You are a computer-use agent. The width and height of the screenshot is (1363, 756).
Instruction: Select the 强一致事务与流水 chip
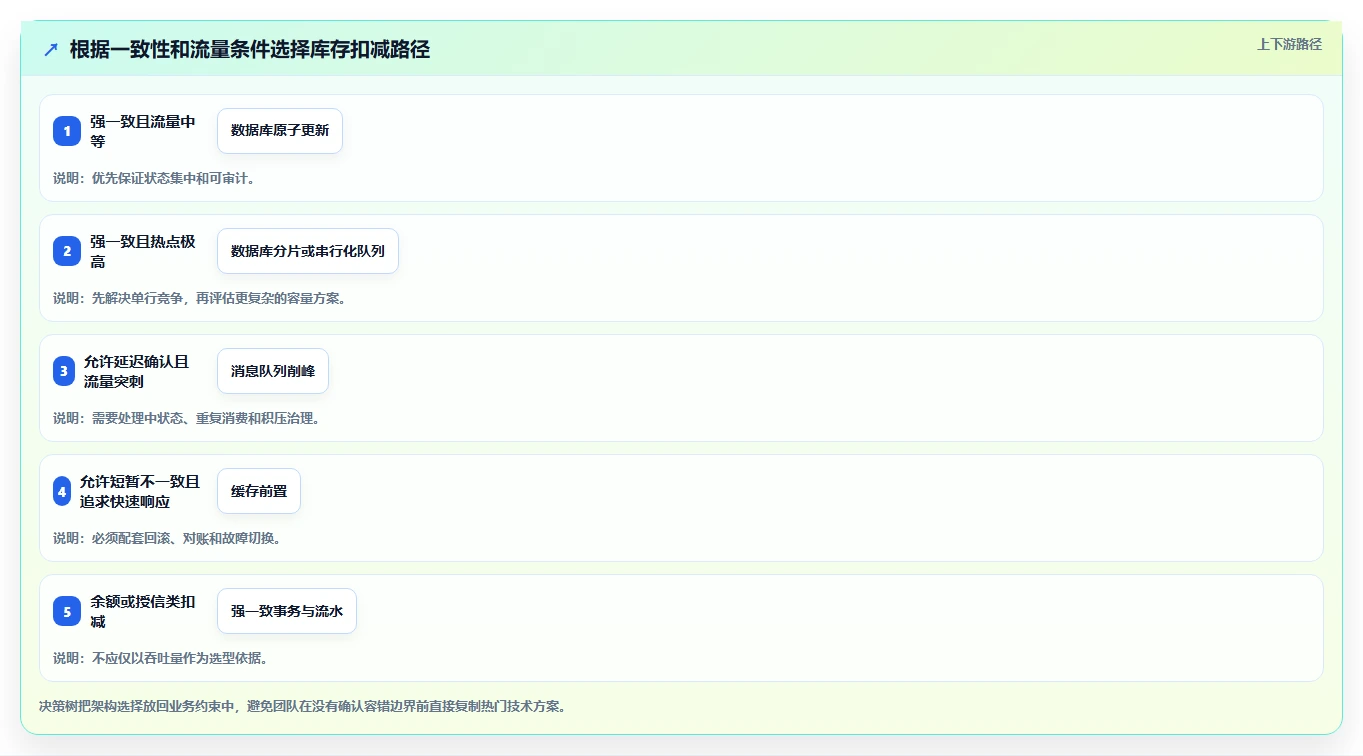coord(287,611)
